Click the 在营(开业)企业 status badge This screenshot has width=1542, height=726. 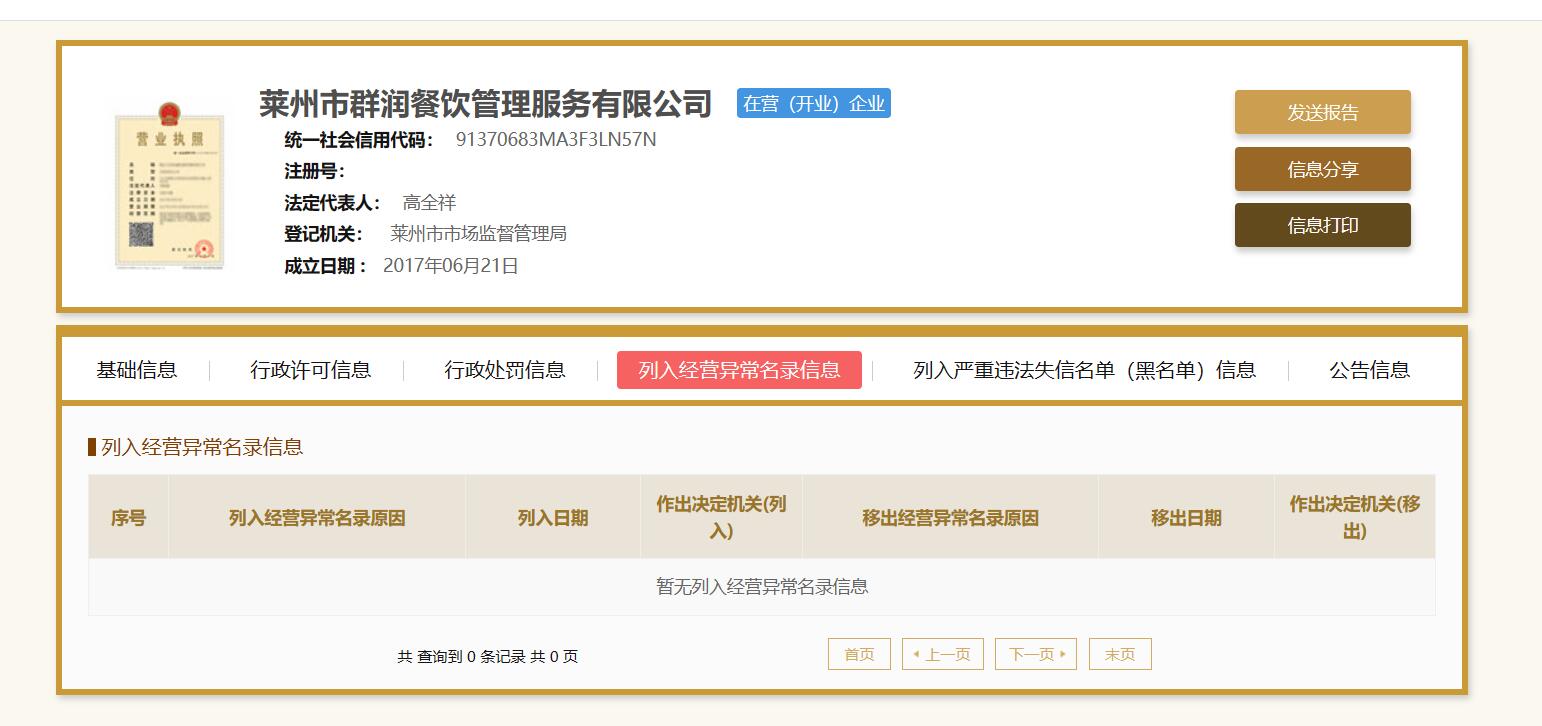(x=814, y=104)
